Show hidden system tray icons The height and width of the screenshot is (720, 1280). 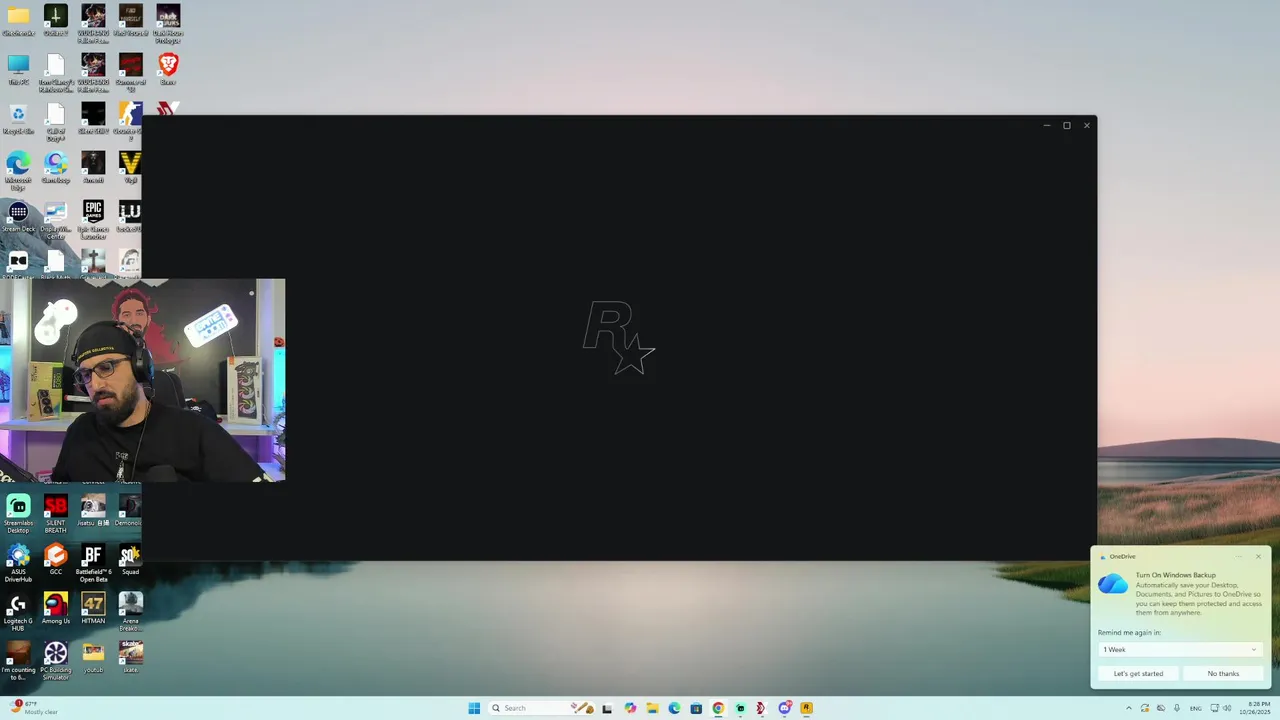[x=1129, y=708]
